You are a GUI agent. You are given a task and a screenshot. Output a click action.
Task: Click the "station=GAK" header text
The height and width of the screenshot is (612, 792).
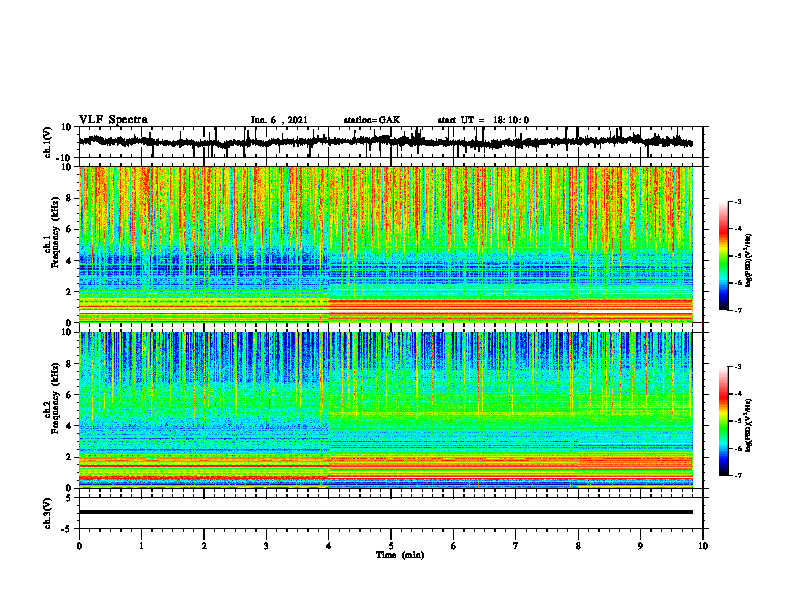click(x=372, y=120)
